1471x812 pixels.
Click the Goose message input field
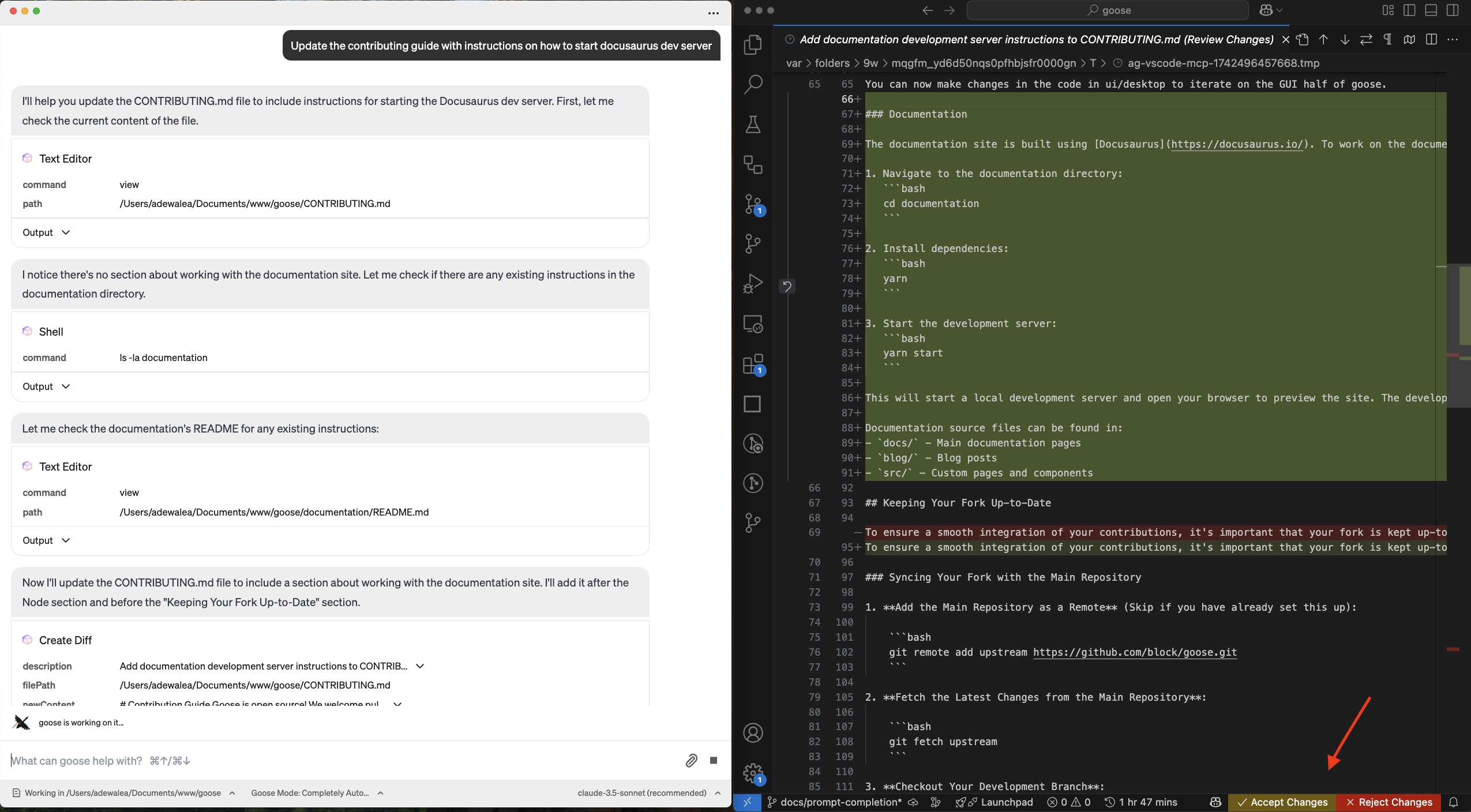point(231,760)
